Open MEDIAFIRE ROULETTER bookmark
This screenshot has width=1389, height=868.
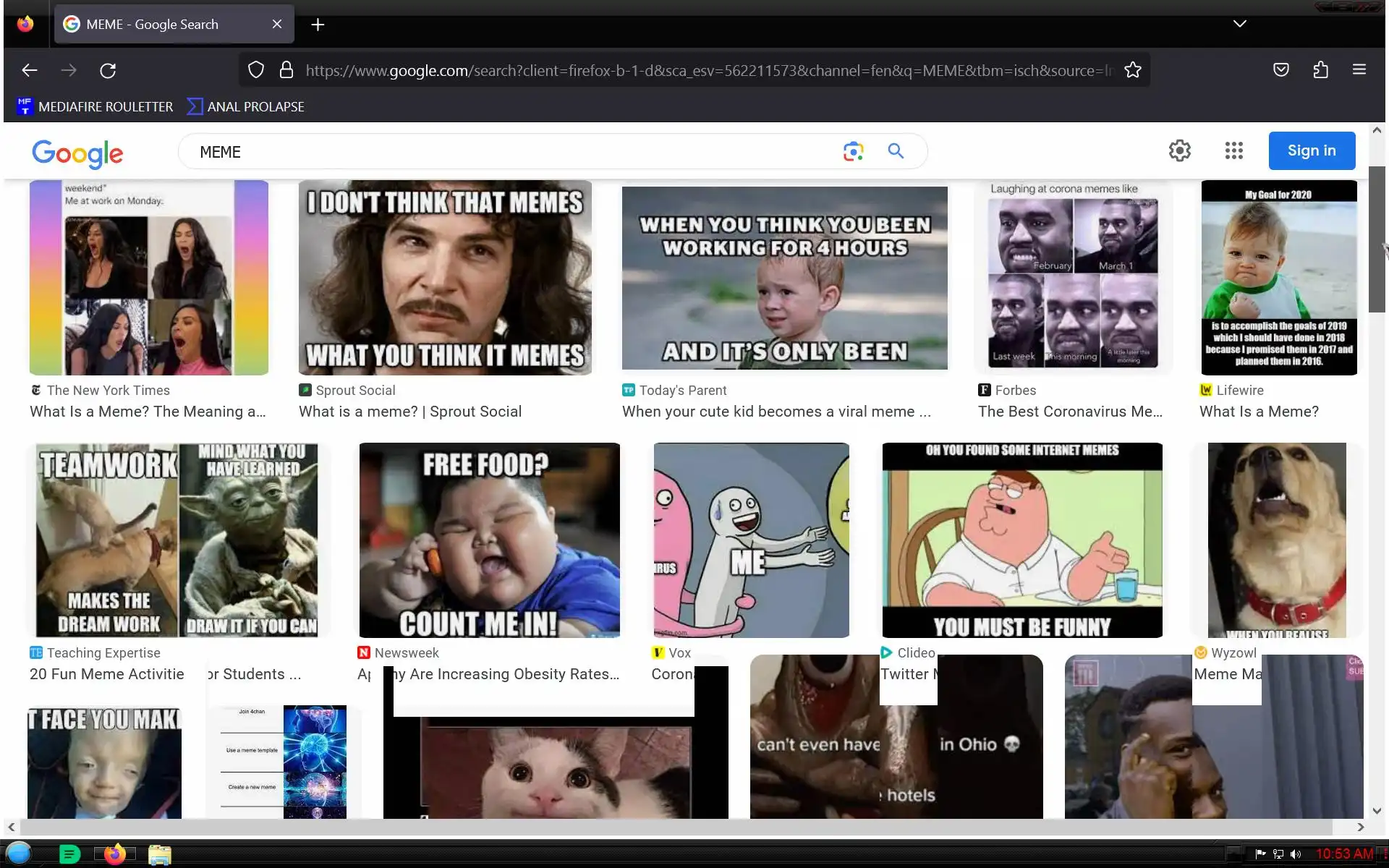[95, 106]
